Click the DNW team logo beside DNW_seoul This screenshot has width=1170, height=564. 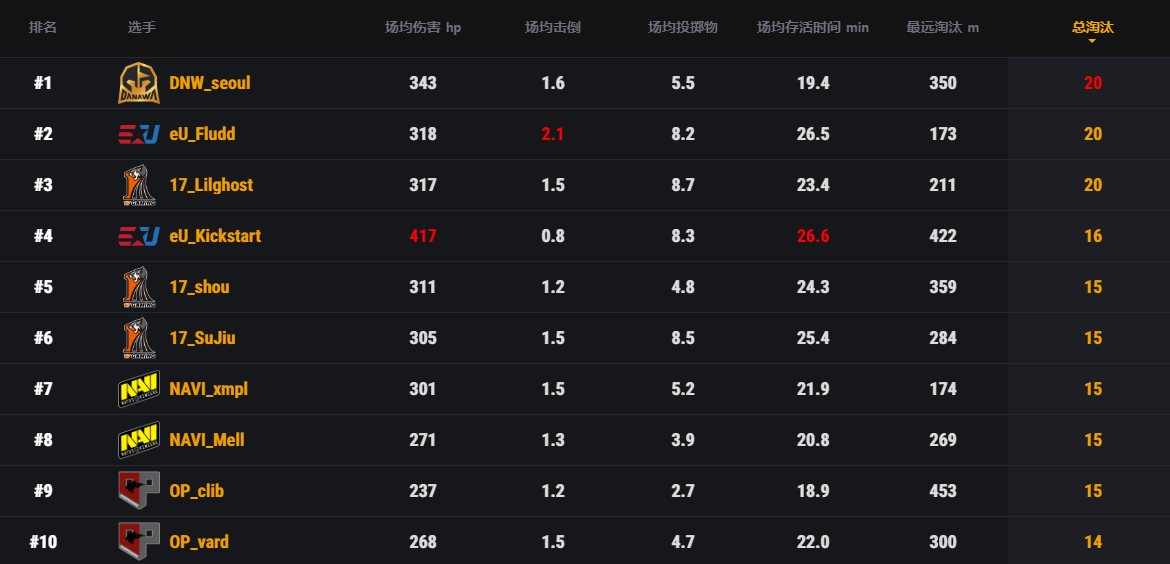tap(138, 84)
